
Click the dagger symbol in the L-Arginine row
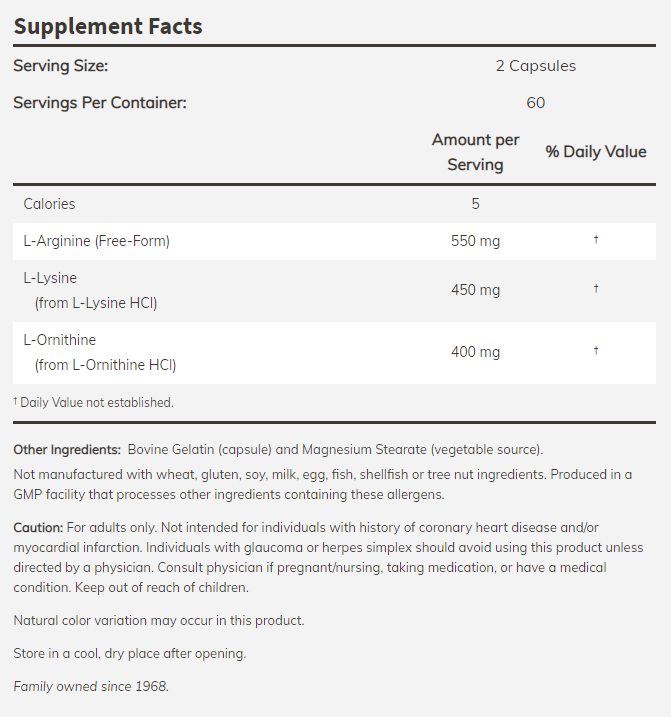click(x=596, y=240)
